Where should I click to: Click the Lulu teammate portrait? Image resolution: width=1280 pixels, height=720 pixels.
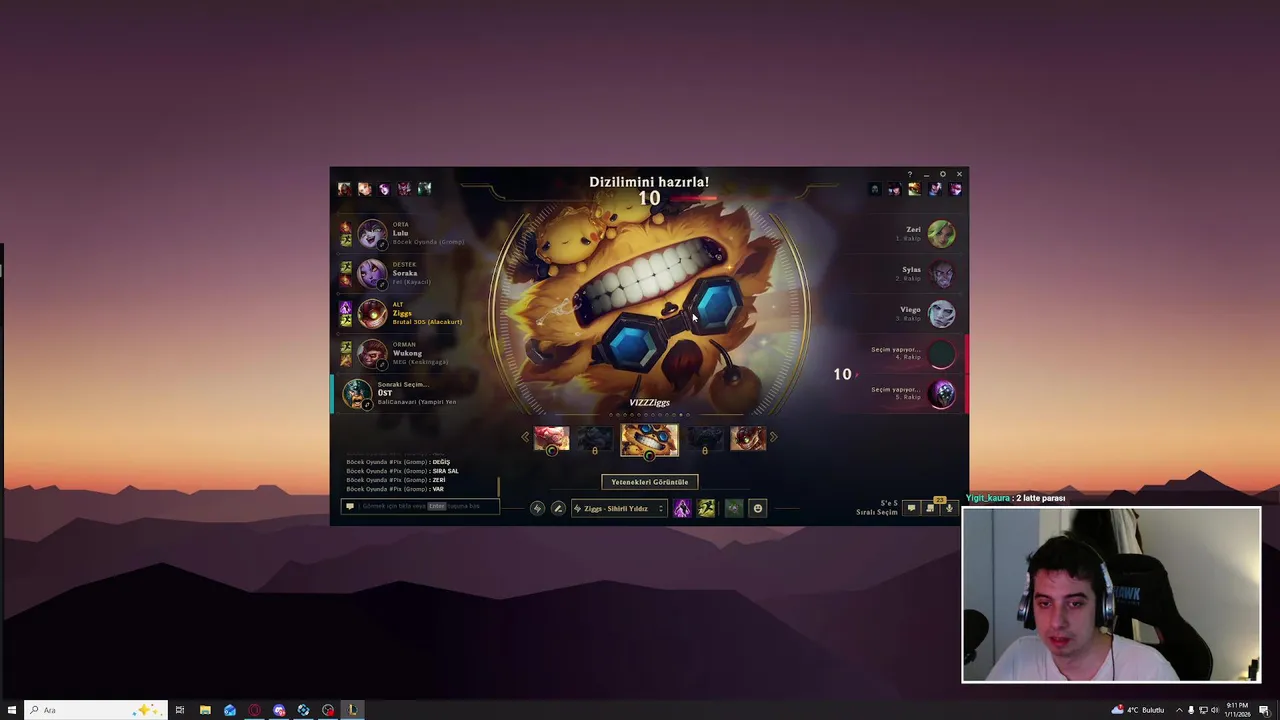coord(372,234)
